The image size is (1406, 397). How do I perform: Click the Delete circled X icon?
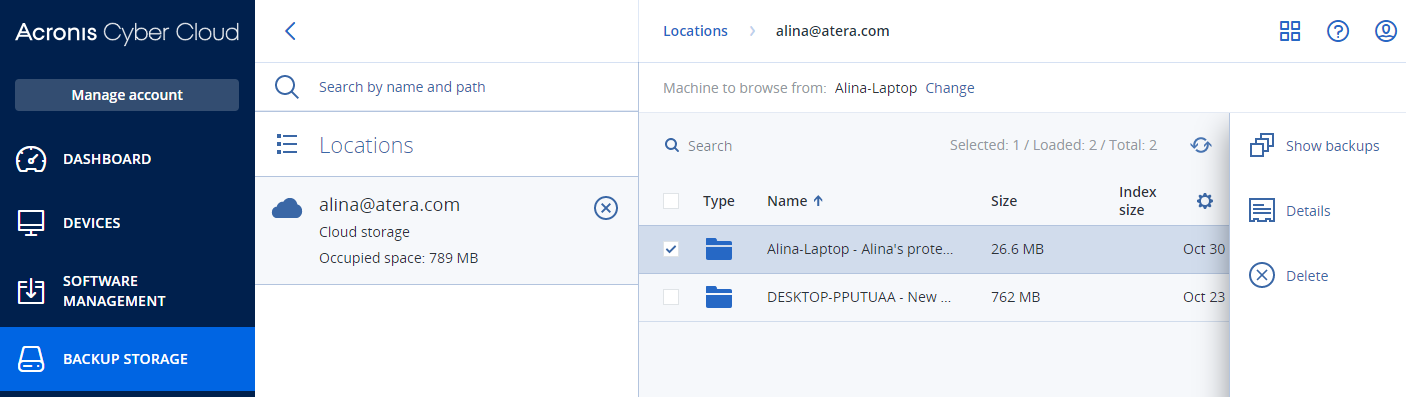click(x=1262, y=276)
